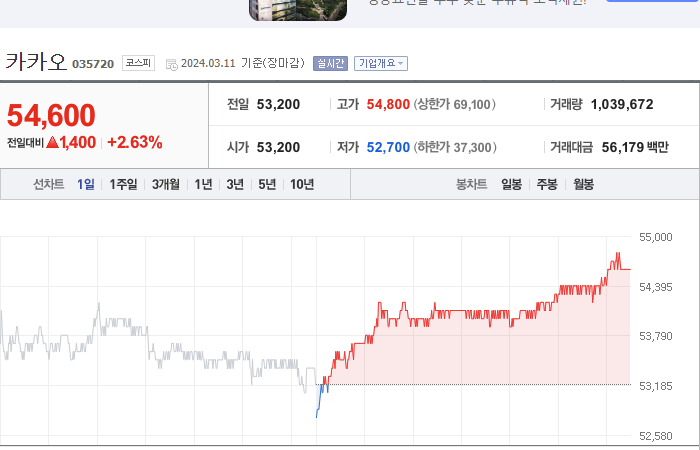This screenshot has width=700, height=450.
Task: Click the 실시간 badge button
Action: click(330, 63)
